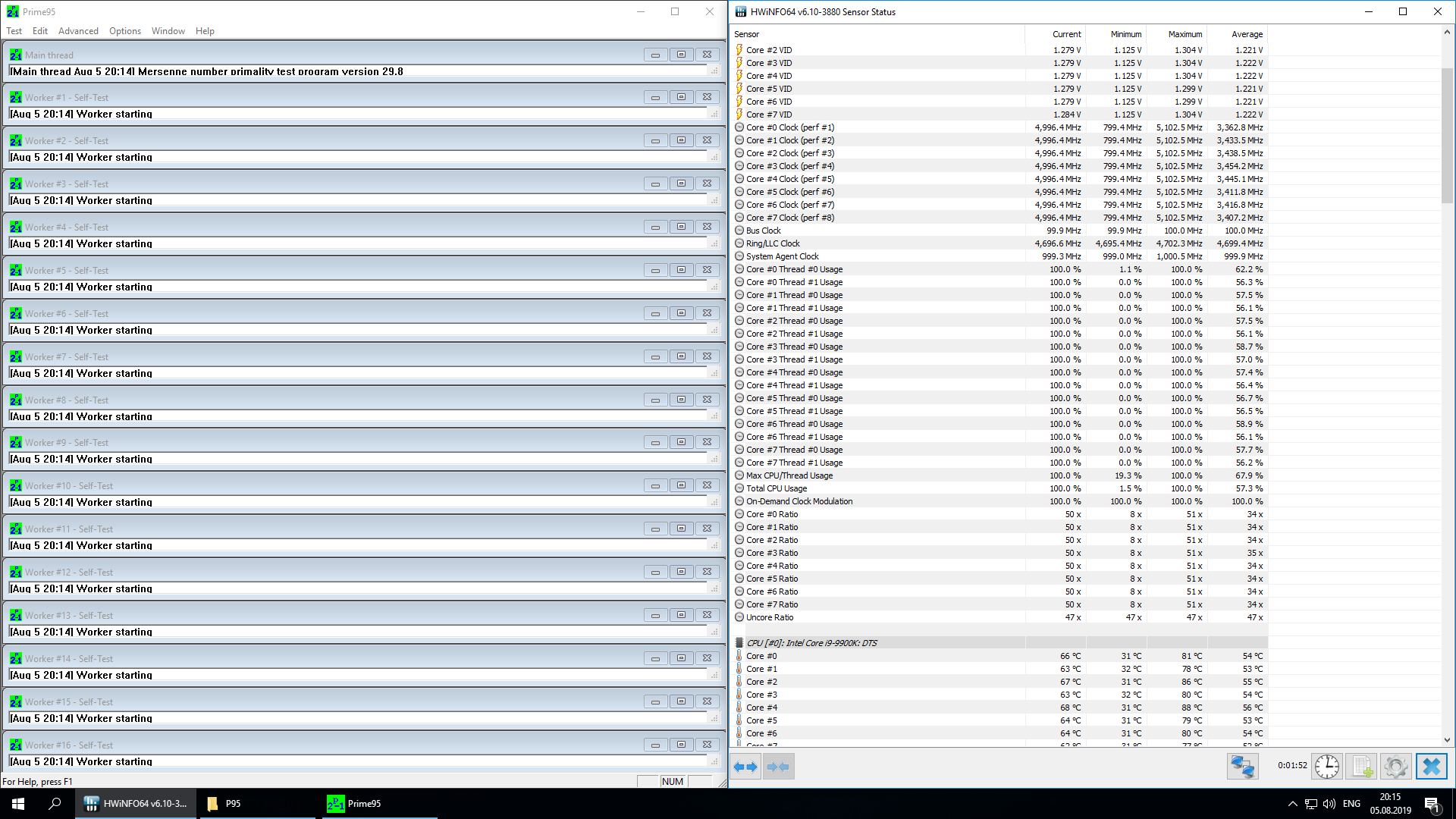Open HWiNFO sensor settings gear
The width and height of the screenshot is (1456, 819).
click(x=1395, y=767)
